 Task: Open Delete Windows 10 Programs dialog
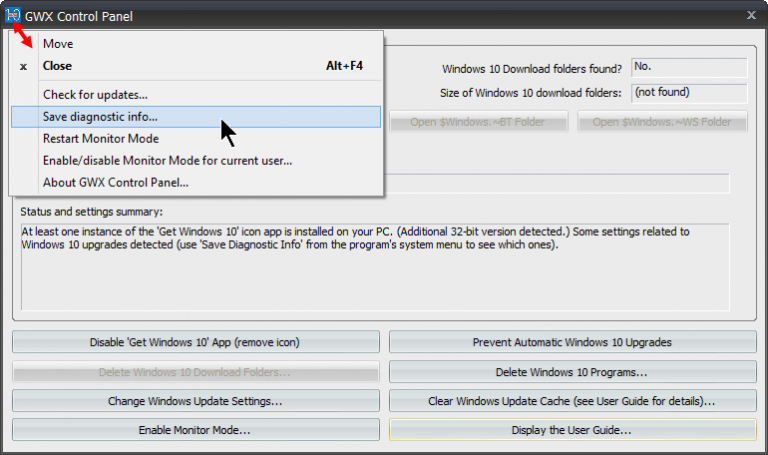click(x=573, y=372)
